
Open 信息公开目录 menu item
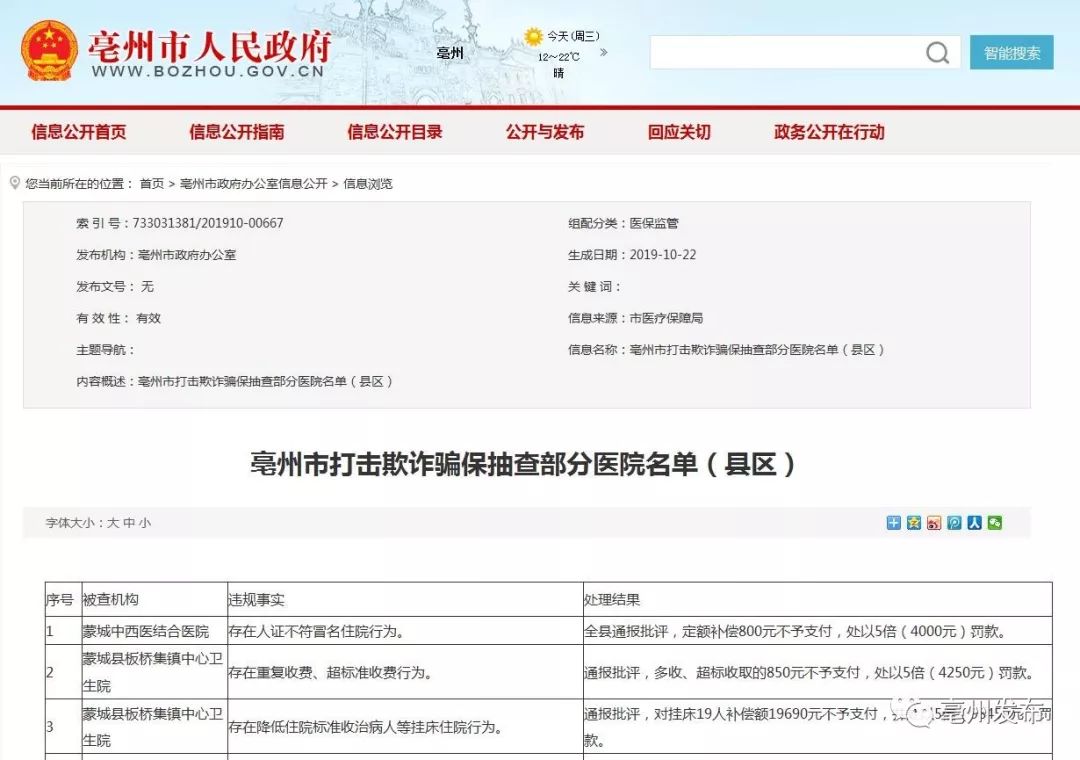[x=395, y=132]
